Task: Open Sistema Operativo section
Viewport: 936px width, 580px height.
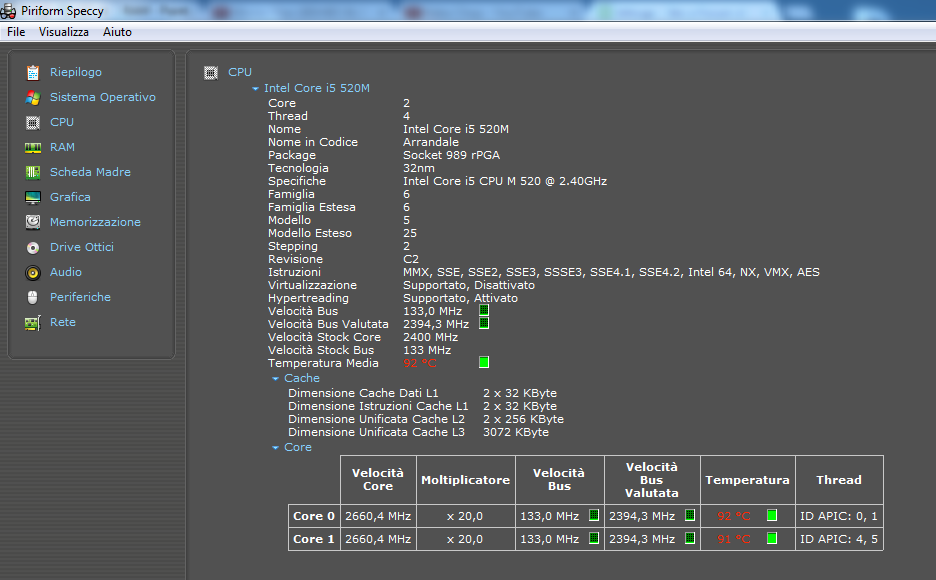Action: [x=103, y=97]
